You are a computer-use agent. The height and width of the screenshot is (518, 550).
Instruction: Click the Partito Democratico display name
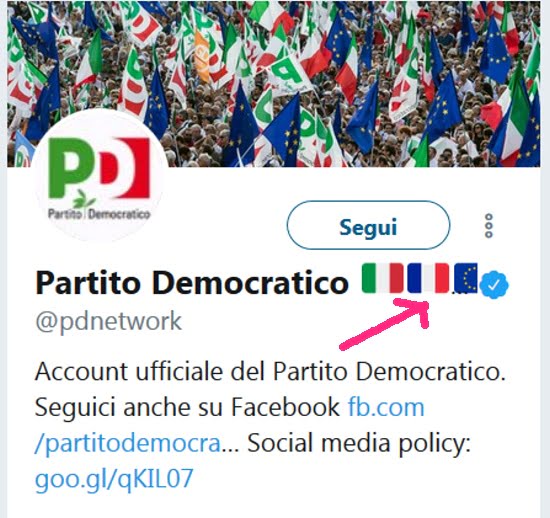(192, 283)
